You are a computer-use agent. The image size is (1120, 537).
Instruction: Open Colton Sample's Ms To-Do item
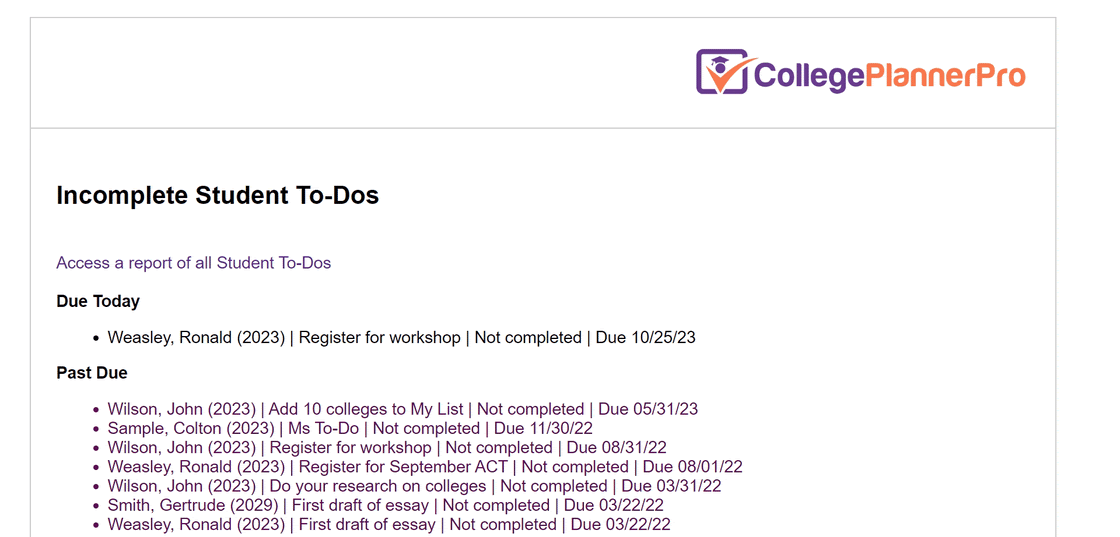coord(350,428)
